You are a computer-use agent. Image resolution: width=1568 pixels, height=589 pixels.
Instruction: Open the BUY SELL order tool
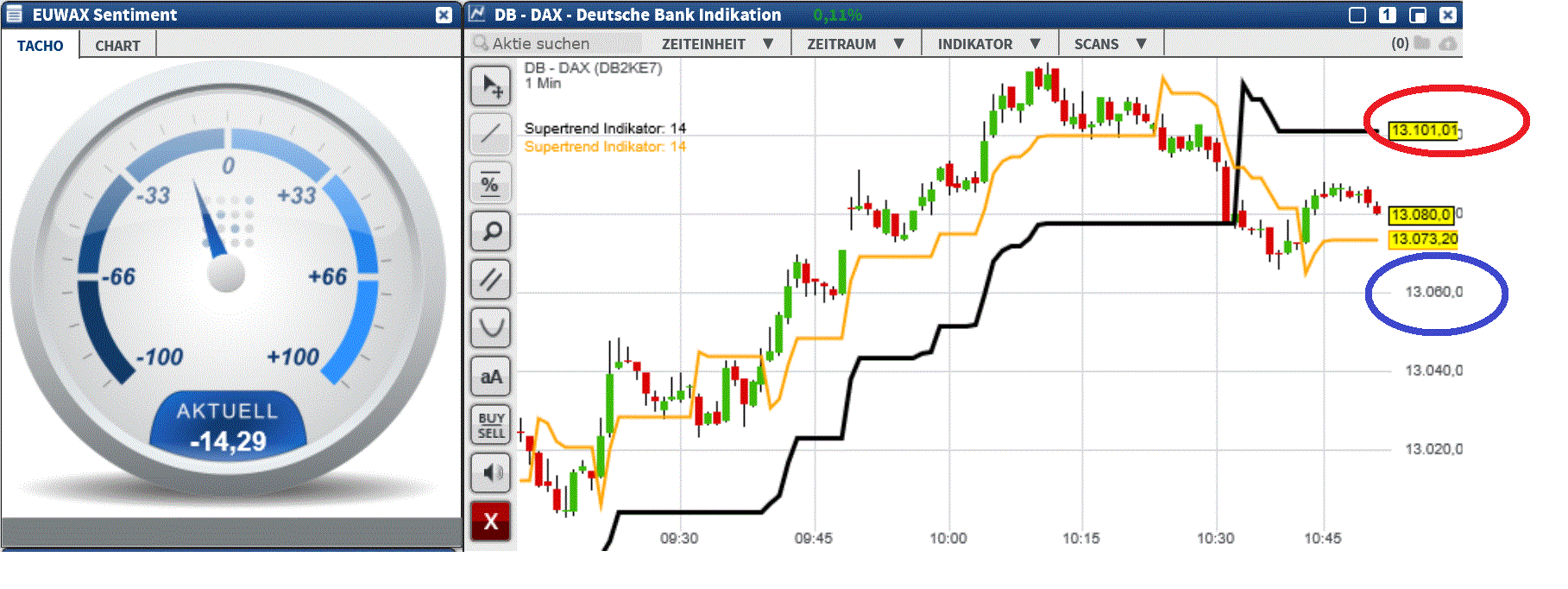click(x=491, y=424)
